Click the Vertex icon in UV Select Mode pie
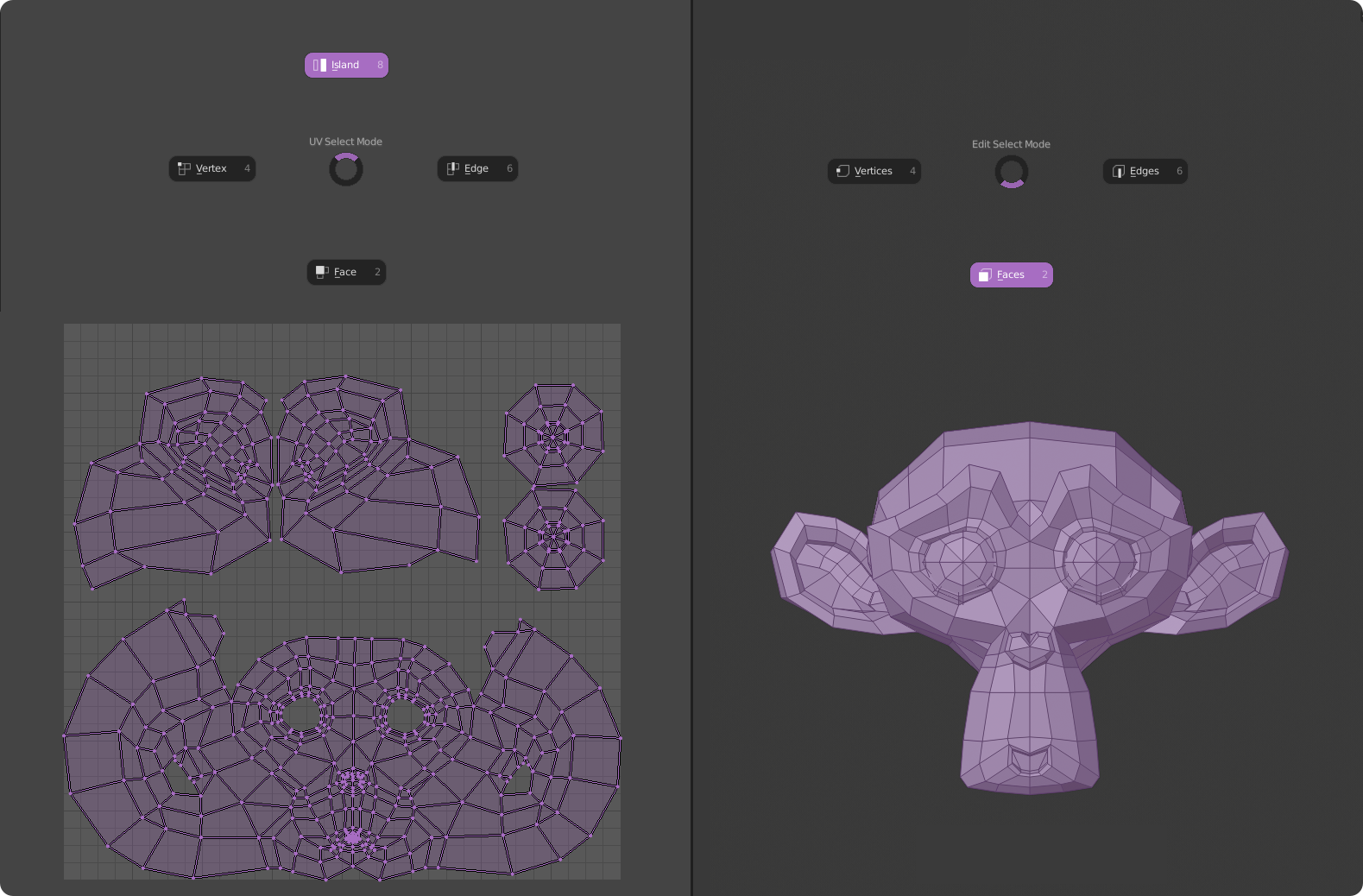Viewport: 1363px width, 896px height. [x=184, y=169]
